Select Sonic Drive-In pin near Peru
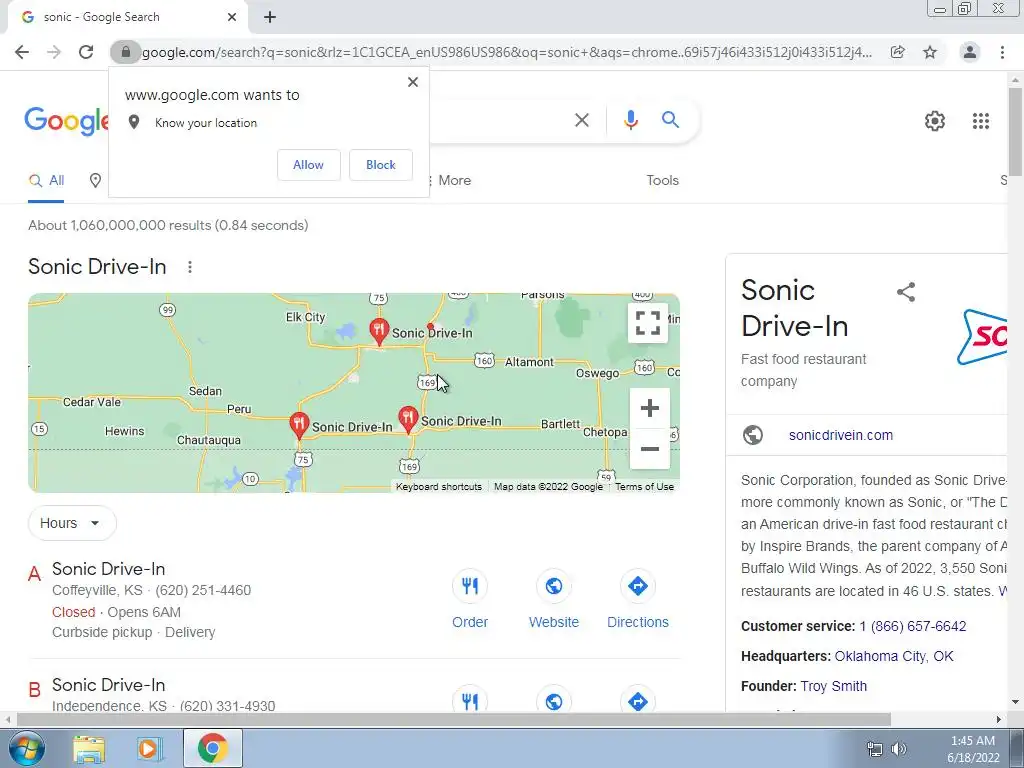Screen dimensions: 1024x768 [x=299, y=426]
